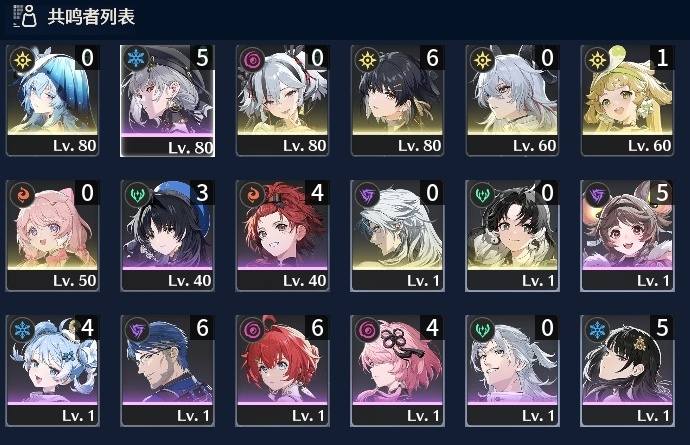Image resolution: width=690 pixels, height=445 pixels.
Task: Click the fire element icon on pink-haired Lv. 50 card
Action: coord(22,194)
